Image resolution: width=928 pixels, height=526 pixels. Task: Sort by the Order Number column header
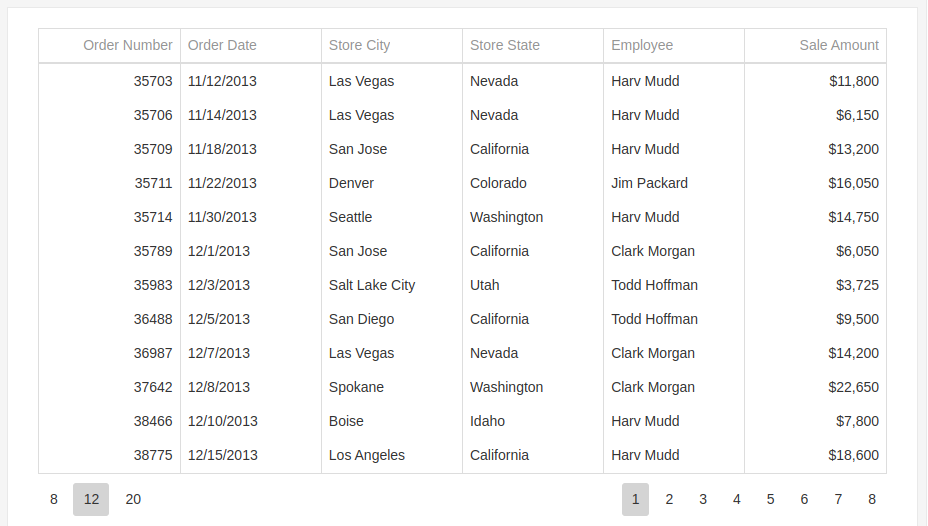[127, 45]
